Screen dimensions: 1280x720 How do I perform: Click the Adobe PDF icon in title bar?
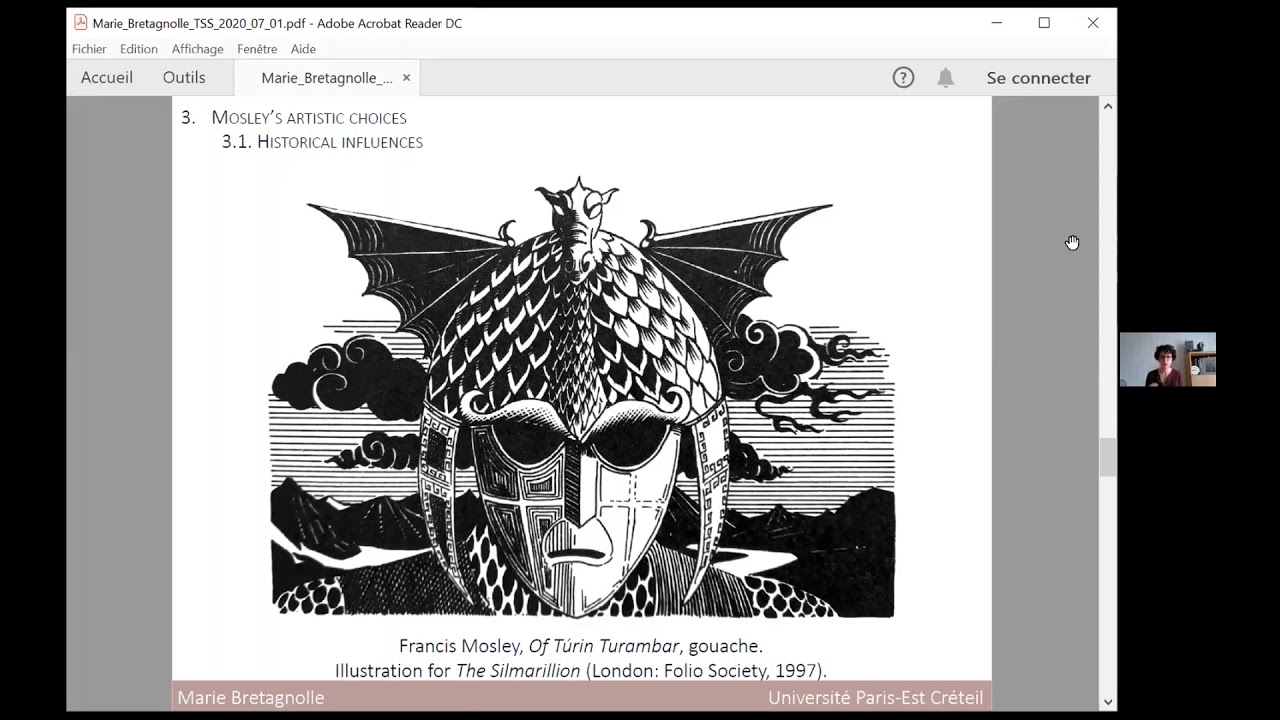[x=81, y=22]
